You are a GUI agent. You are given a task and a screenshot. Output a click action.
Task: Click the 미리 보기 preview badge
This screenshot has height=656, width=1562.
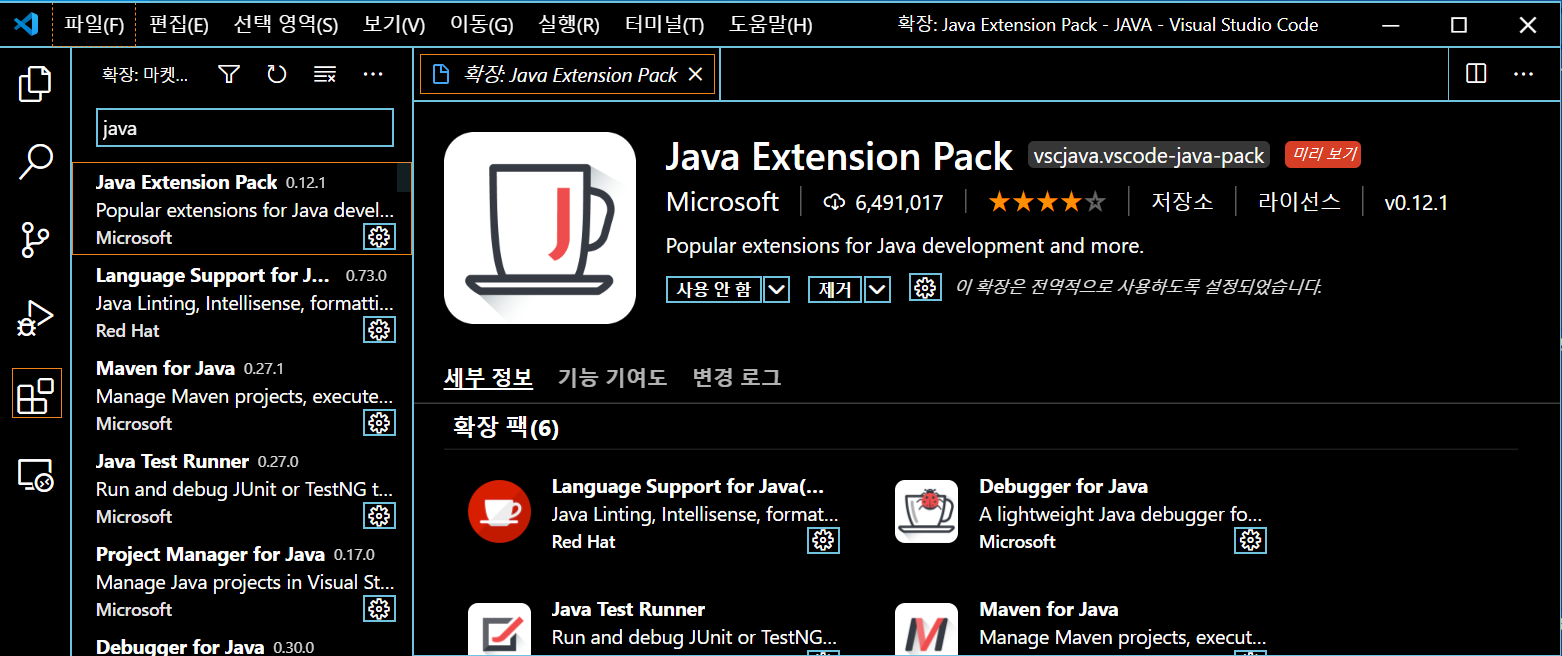pyautogui.click(x=1323, y=154)
